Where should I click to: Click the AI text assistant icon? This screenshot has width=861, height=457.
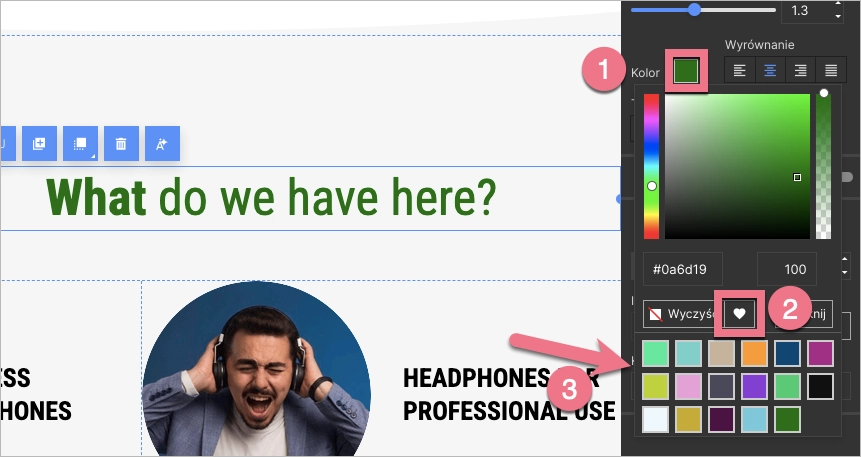click(162, 143)
